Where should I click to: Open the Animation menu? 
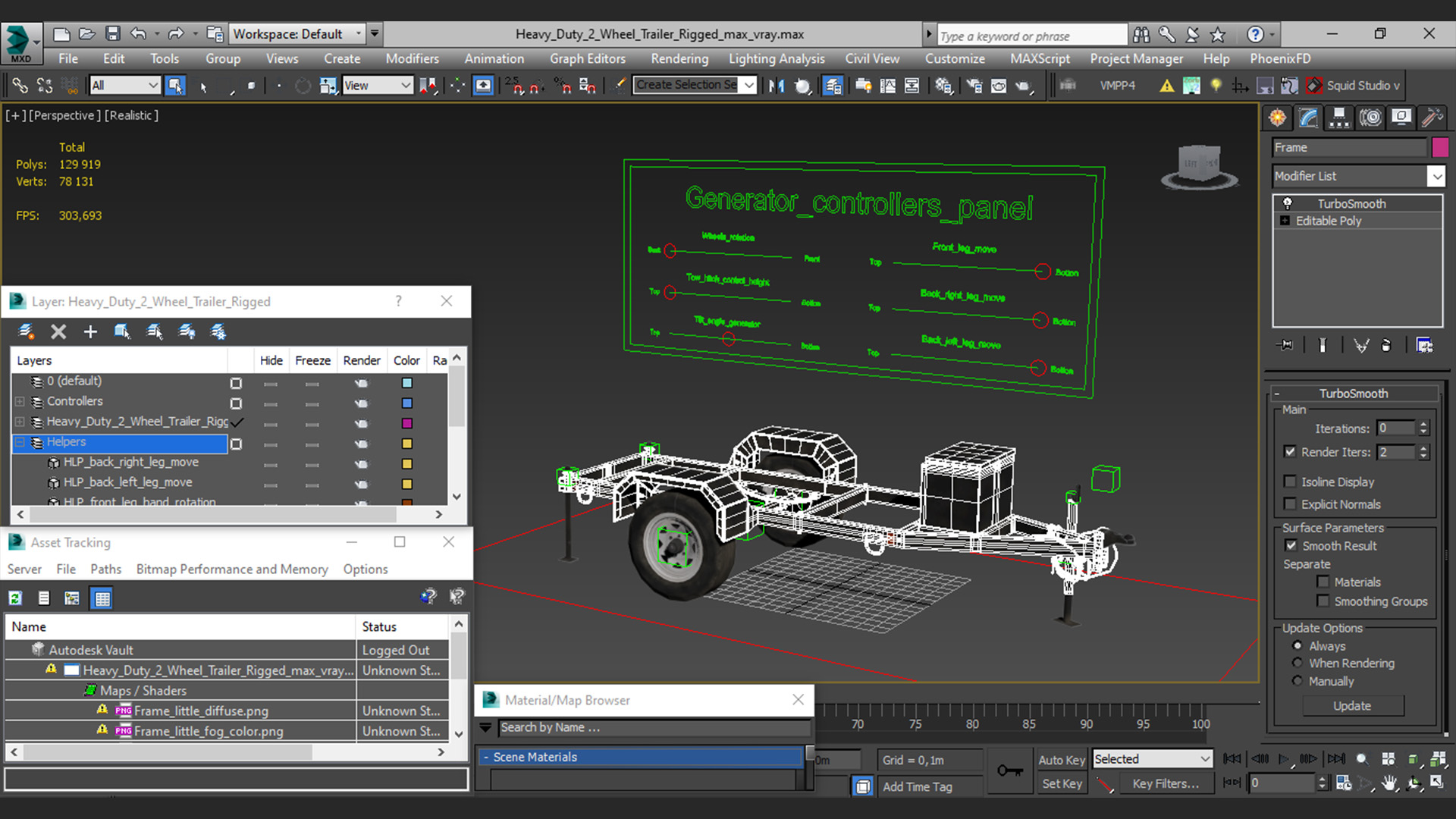[x=494, y=58]
